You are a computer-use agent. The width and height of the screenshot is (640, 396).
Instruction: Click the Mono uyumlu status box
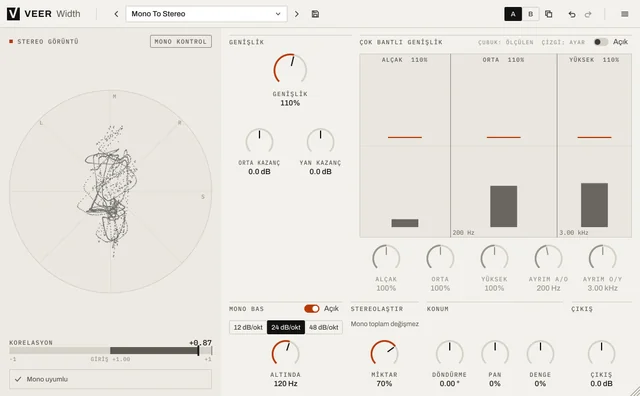coord(111,379)
